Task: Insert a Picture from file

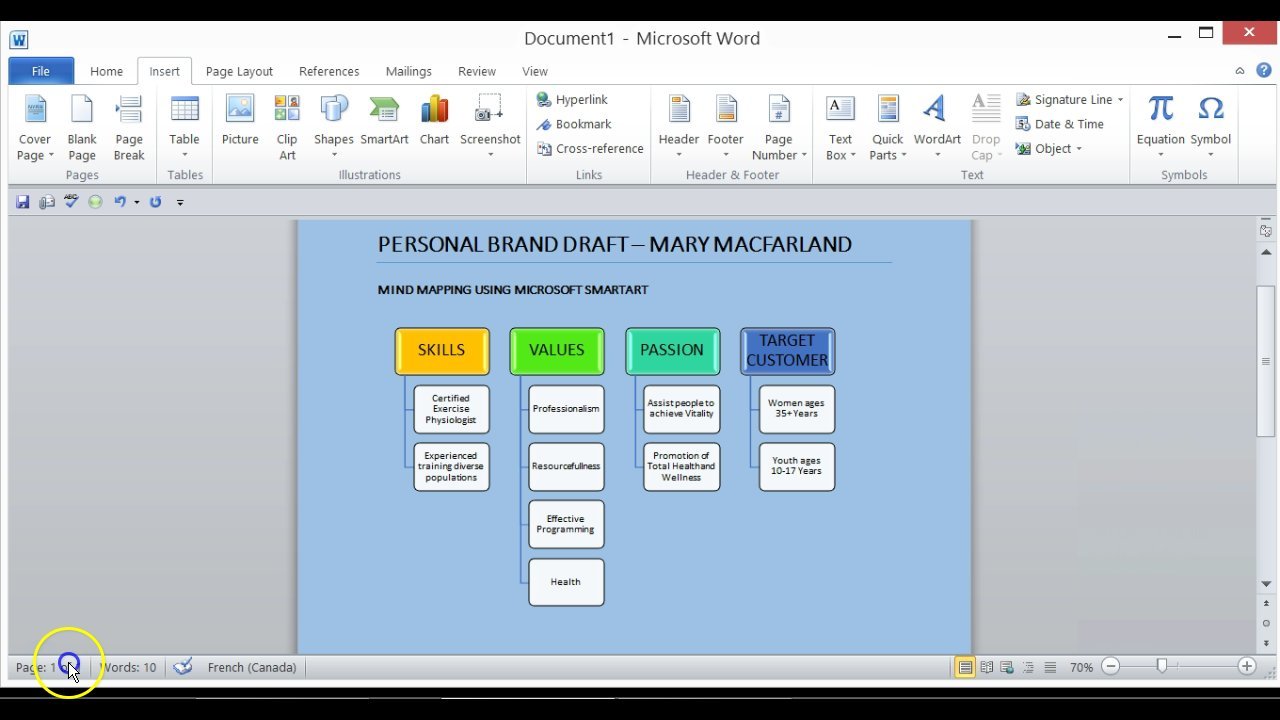Action: [x=239, y=122]
